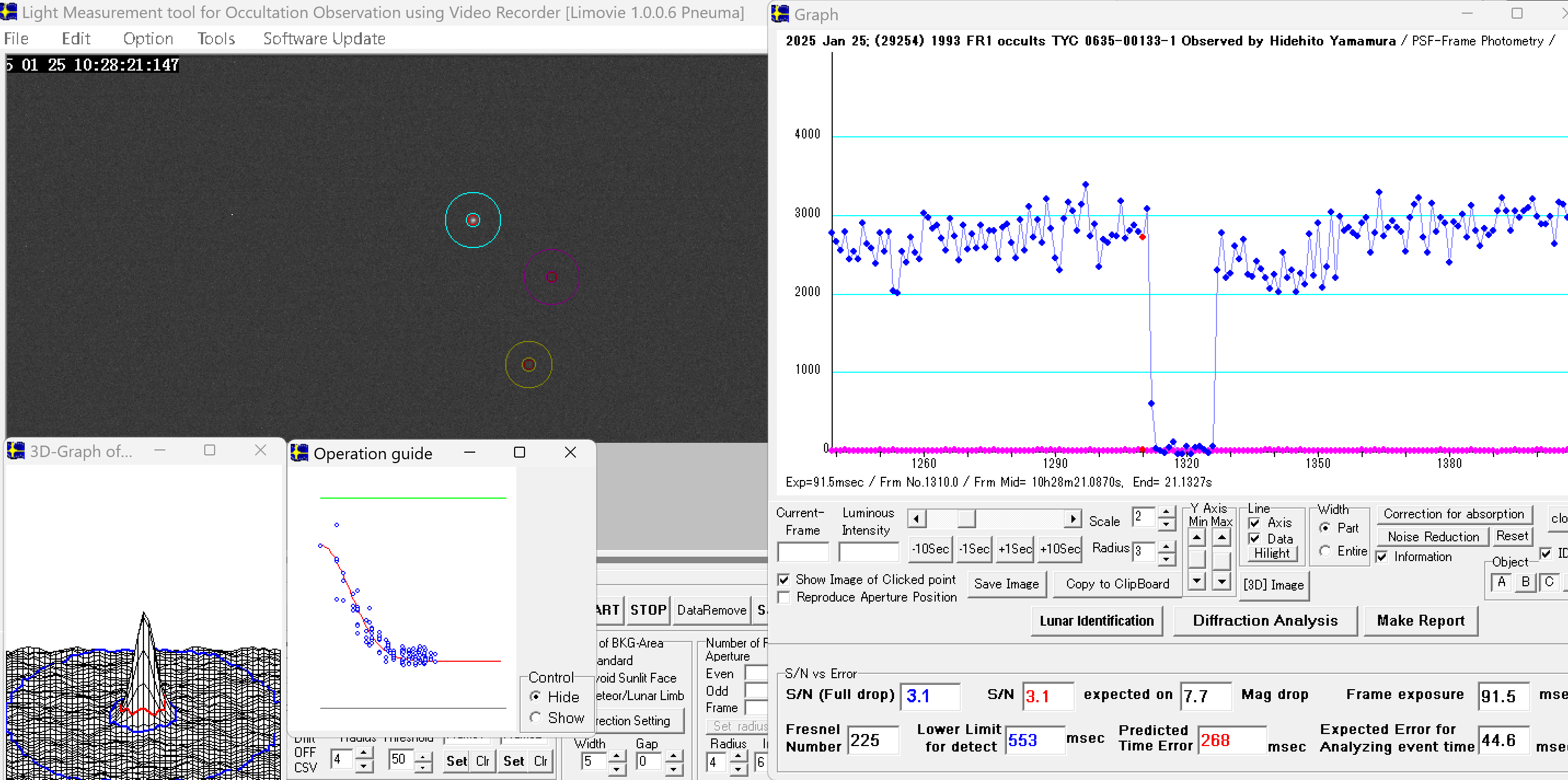Enable Reproduce Aperture Position checkbox
The height and width of the screenshot is (780, 1568).
[785, 598]
